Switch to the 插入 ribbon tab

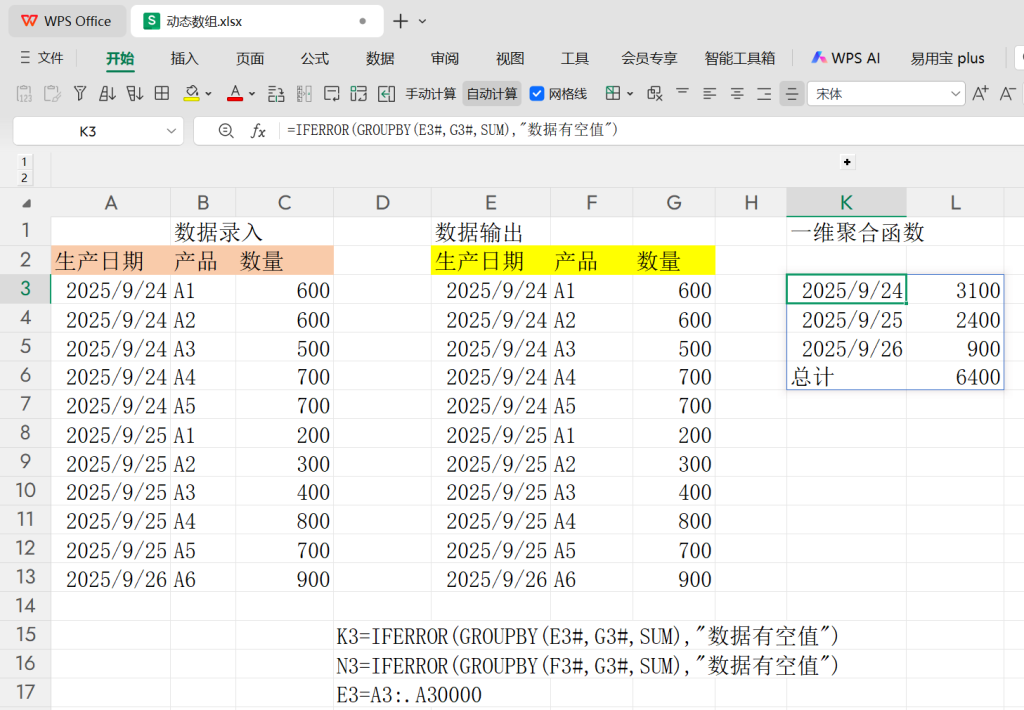click(x=184, y=58)
